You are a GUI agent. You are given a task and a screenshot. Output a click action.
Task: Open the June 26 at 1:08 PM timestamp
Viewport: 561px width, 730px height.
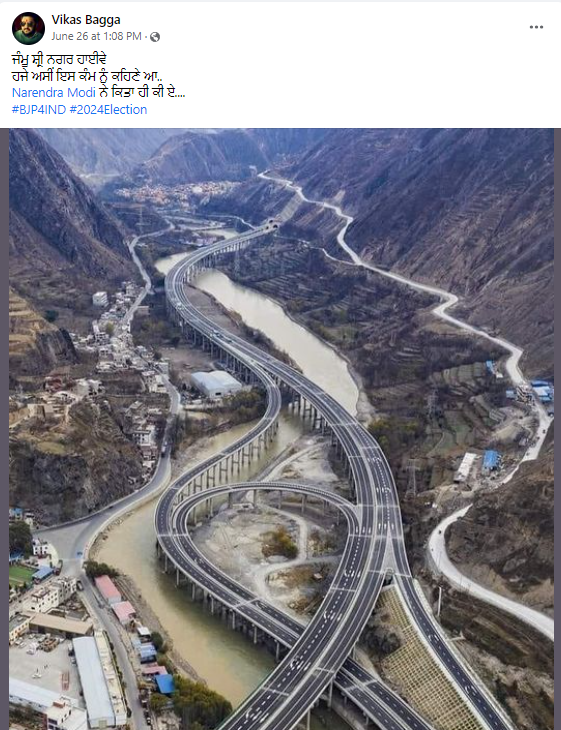(96, 36)
